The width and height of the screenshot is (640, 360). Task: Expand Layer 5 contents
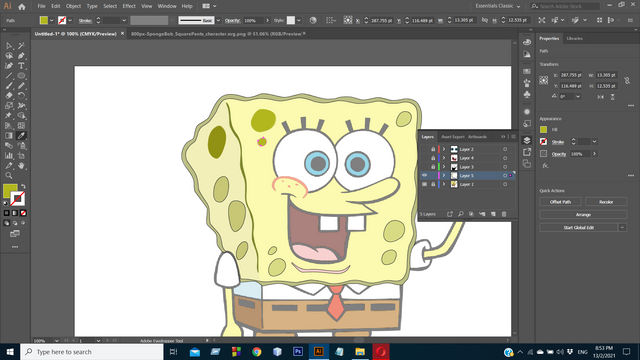pyautogui.click(x=444, y=176)
